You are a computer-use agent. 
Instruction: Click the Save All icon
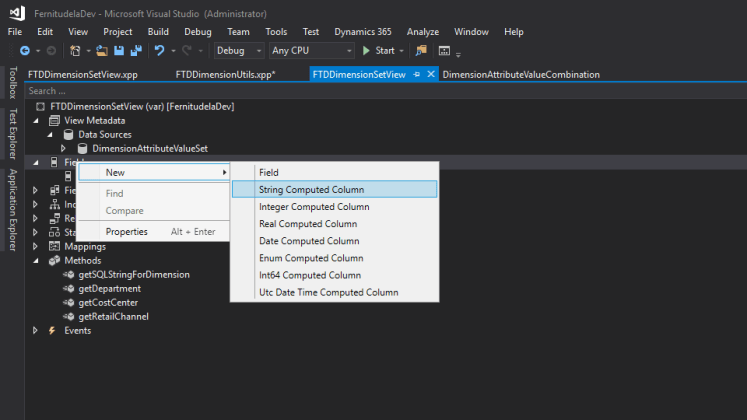click(136, 50)
